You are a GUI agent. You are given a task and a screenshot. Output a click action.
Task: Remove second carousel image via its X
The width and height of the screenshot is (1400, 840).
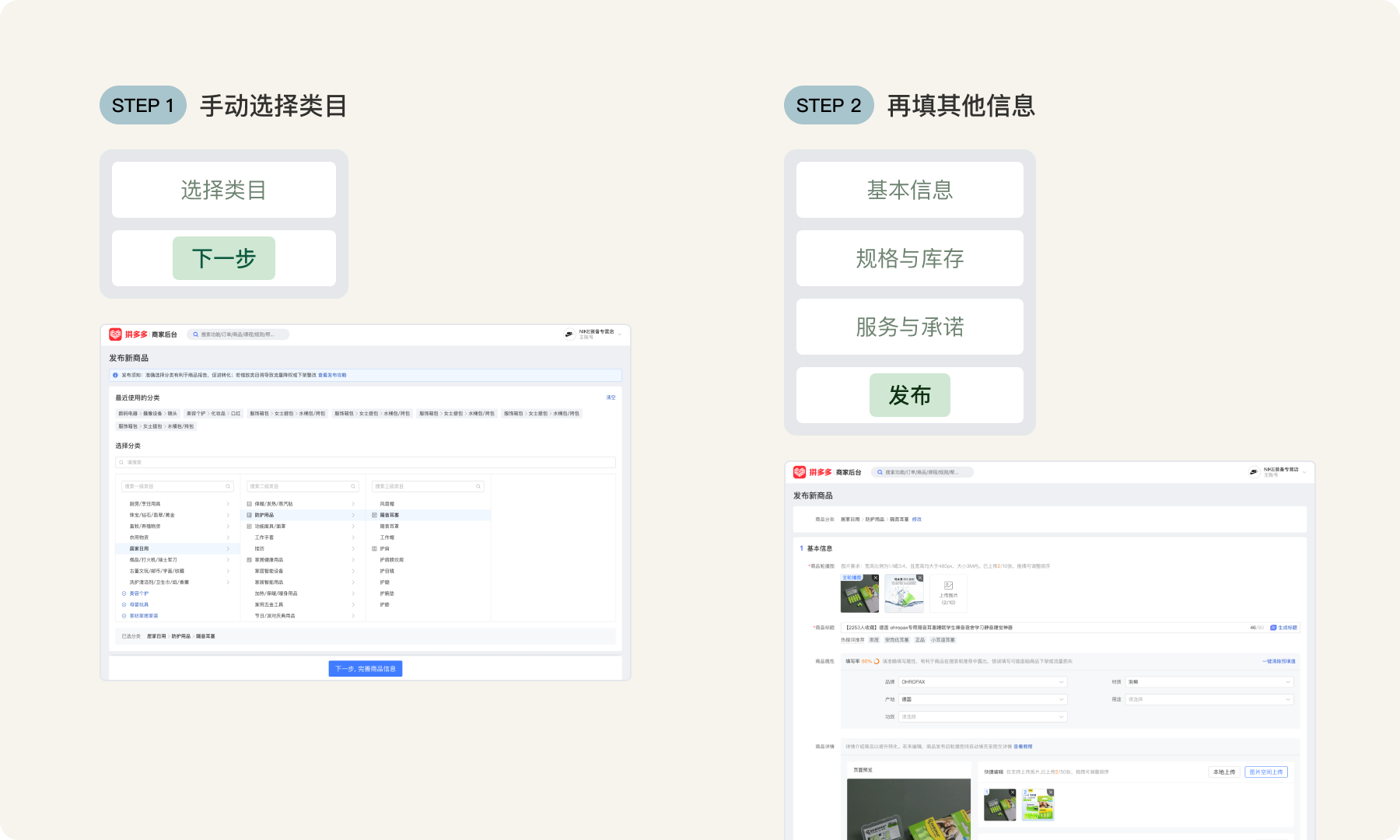tap(919, 578)
